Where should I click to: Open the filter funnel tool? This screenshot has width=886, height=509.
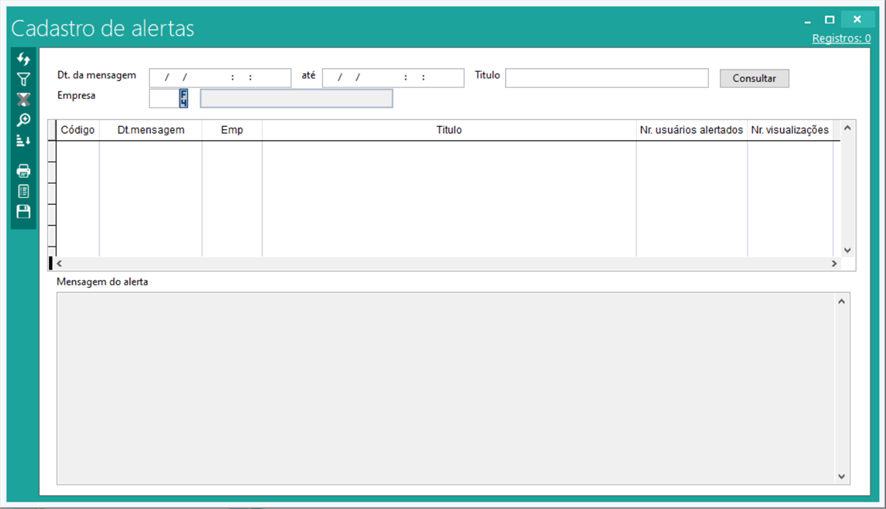pos(24,79)
